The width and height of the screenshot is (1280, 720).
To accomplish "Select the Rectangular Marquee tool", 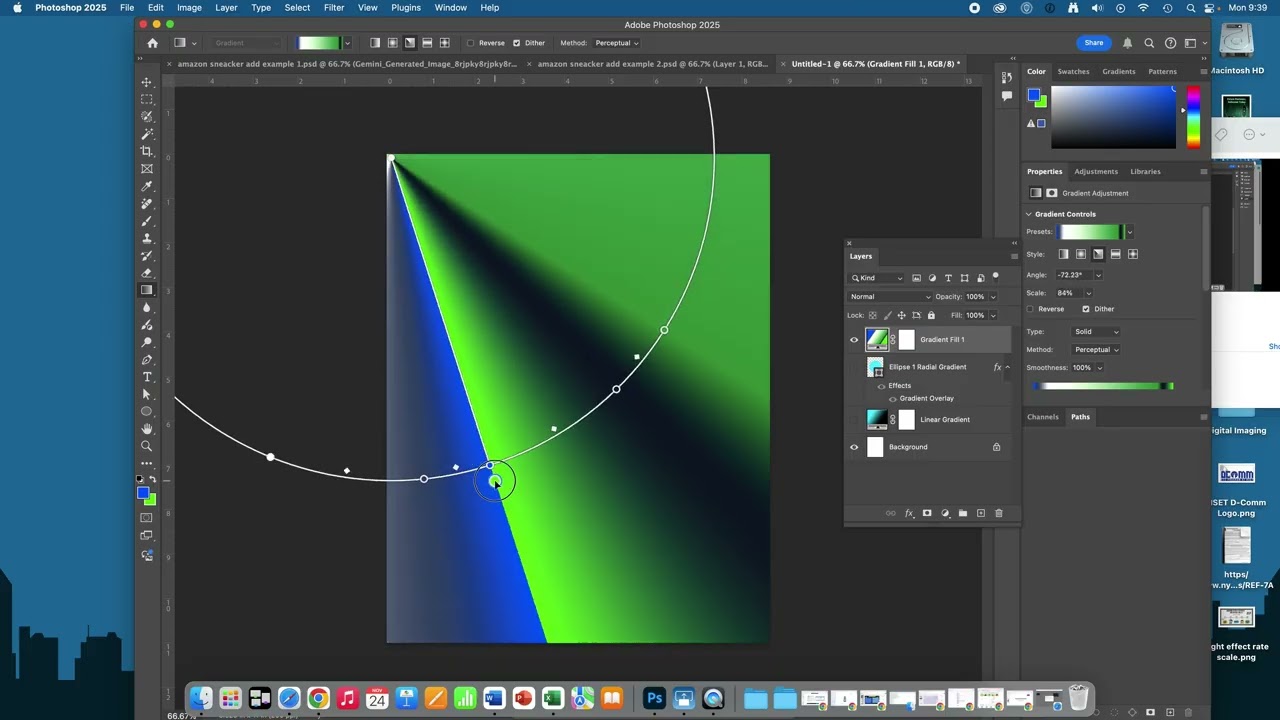I will [x=147, y=99].
